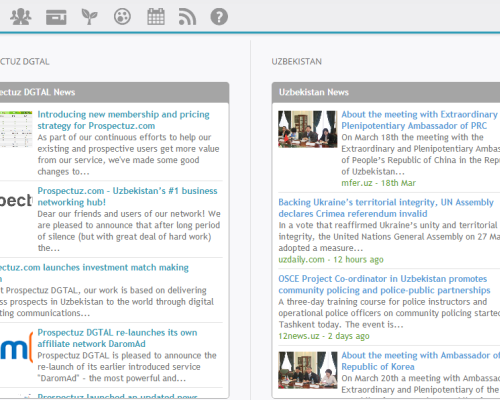Click the 'uzdaily.com - 12 hours ago' source text
500x400 pixels.
(x=331, y=259)
